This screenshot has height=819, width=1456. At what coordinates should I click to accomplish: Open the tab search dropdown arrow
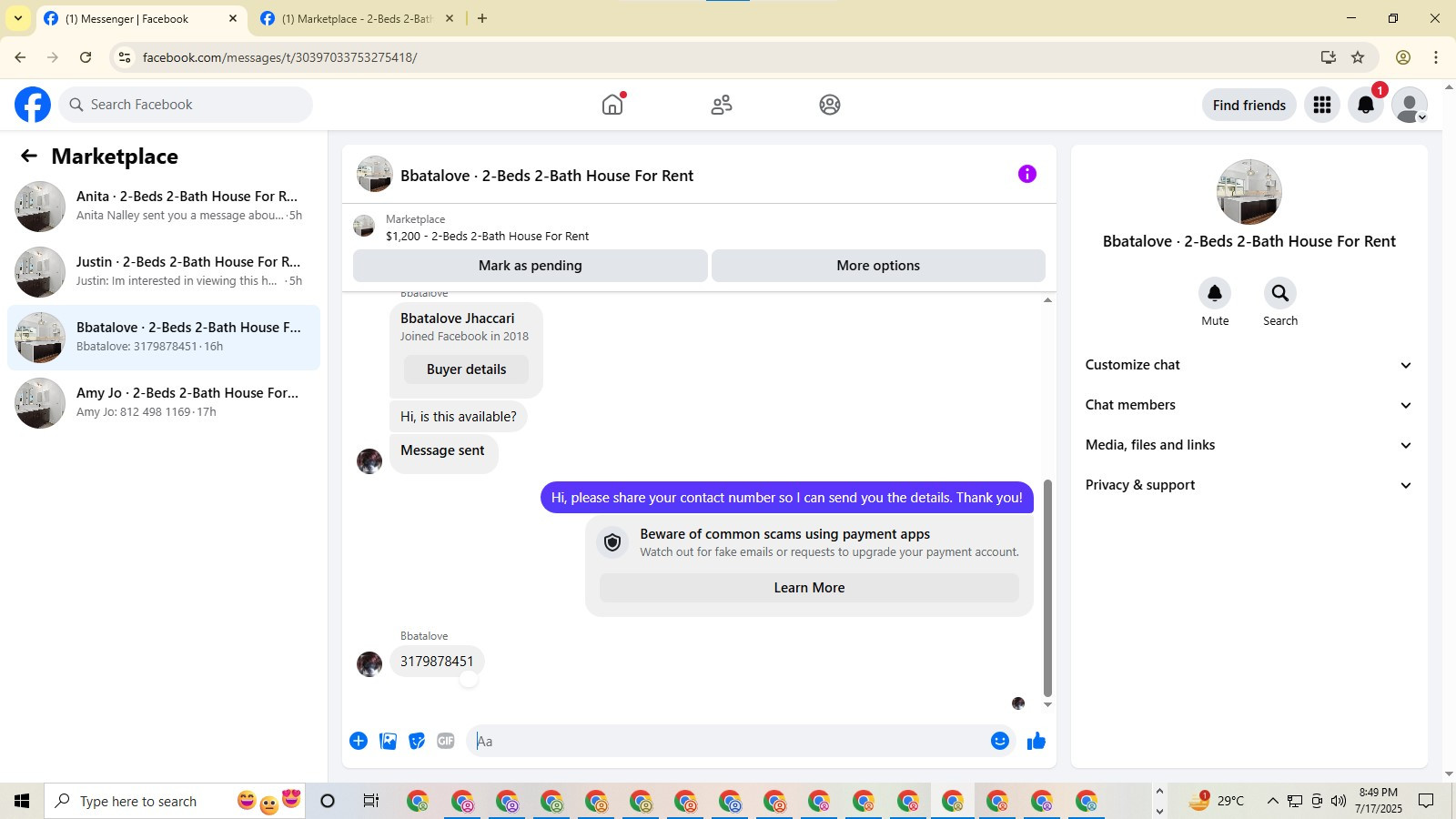pyautogui.click(x=17, y=18)
